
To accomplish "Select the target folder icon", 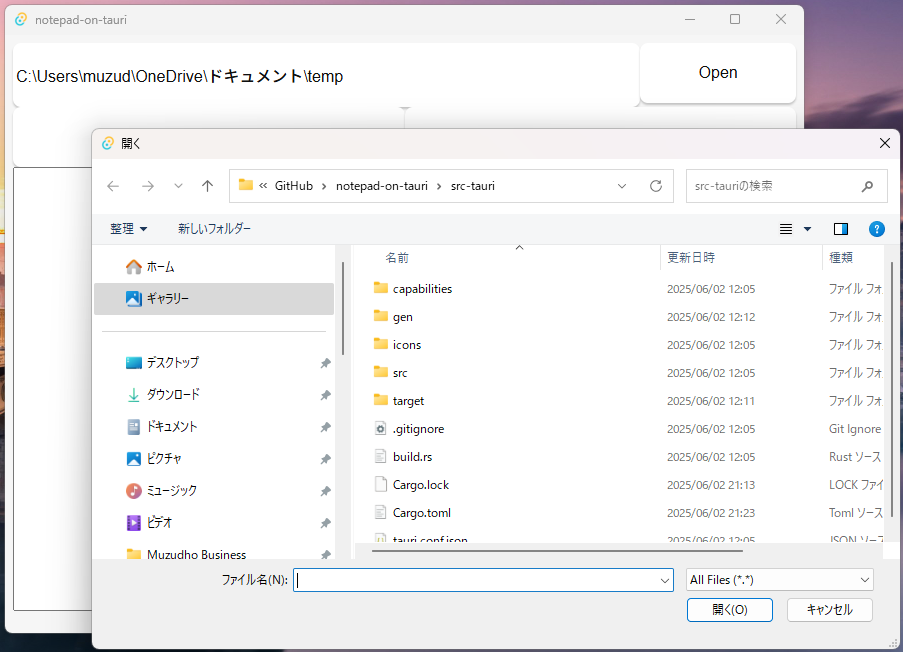I will tap(380, 400).
